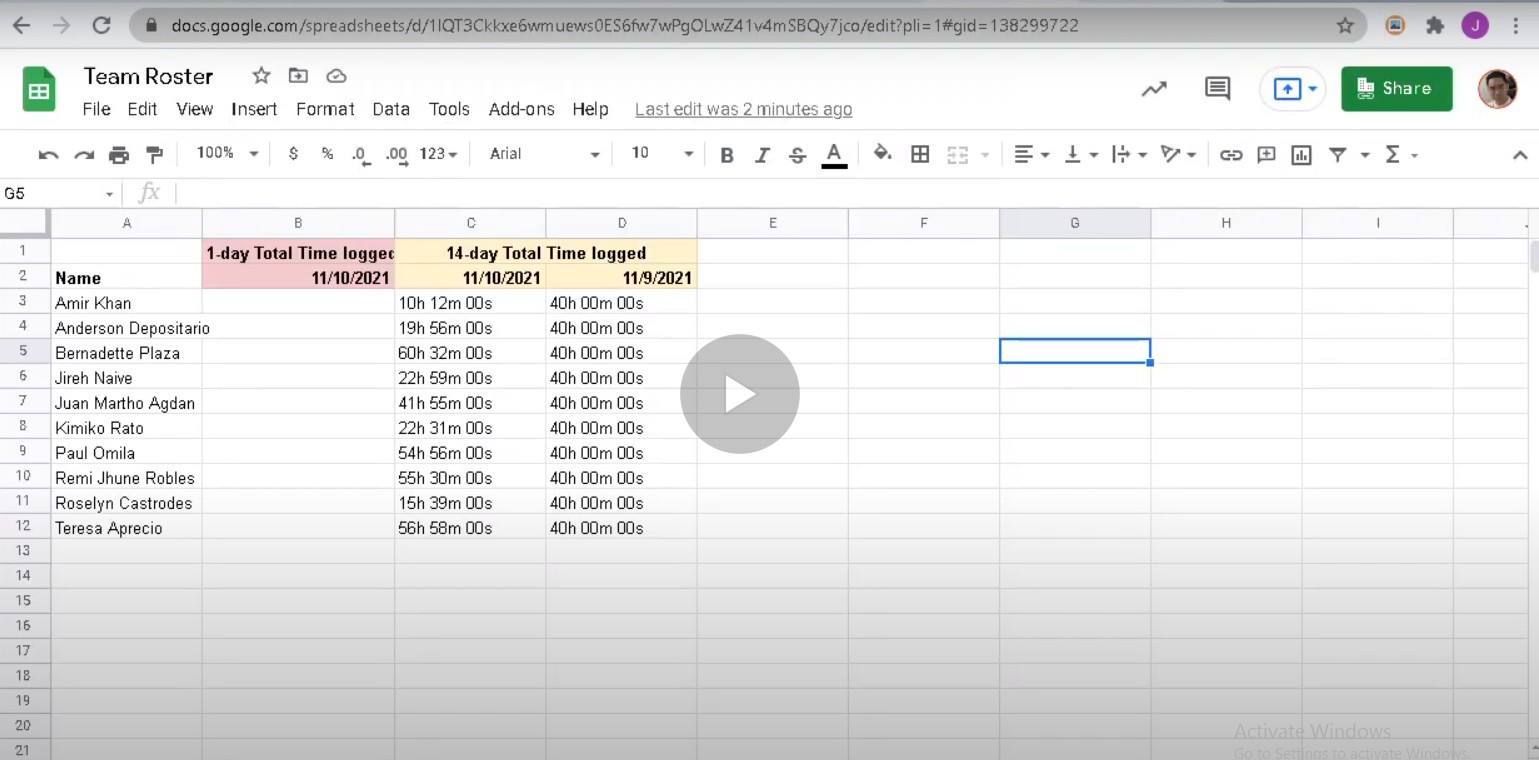This screenshot has width=1539, height=760.
Task: Insert a chart using toolbar icon
Action: 1301,155
